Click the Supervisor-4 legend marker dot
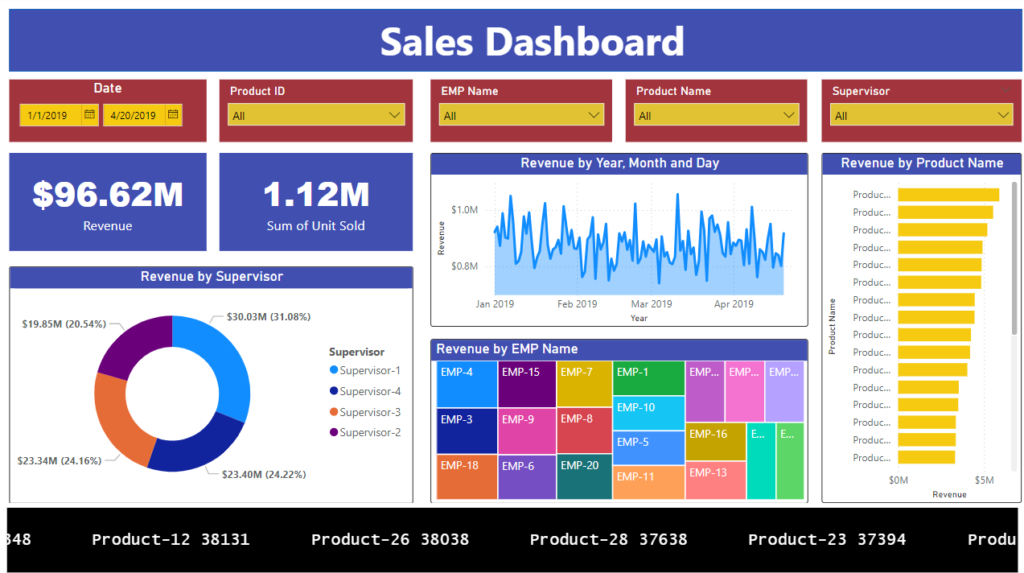This screenshot has width=1024, height=573. coord(333,391)
